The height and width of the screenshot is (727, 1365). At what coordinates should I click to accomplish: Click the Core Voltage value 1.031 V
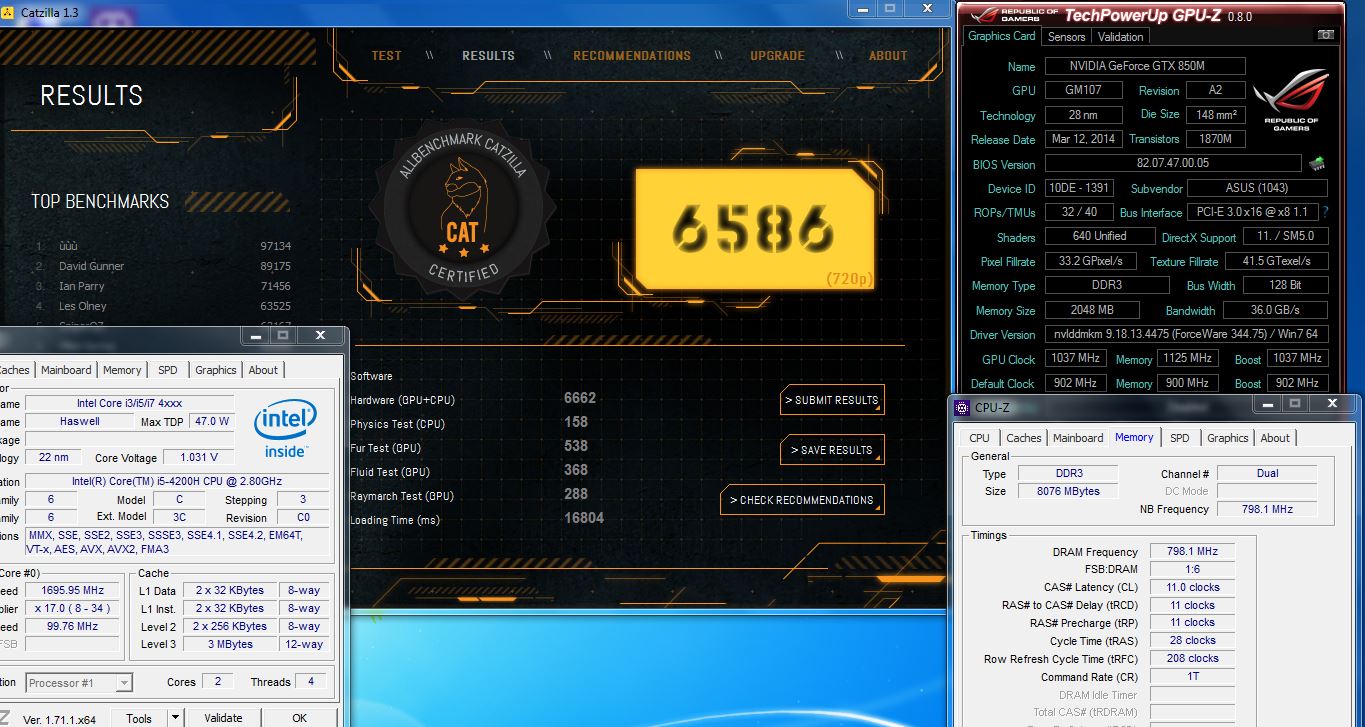click(197, 457)
